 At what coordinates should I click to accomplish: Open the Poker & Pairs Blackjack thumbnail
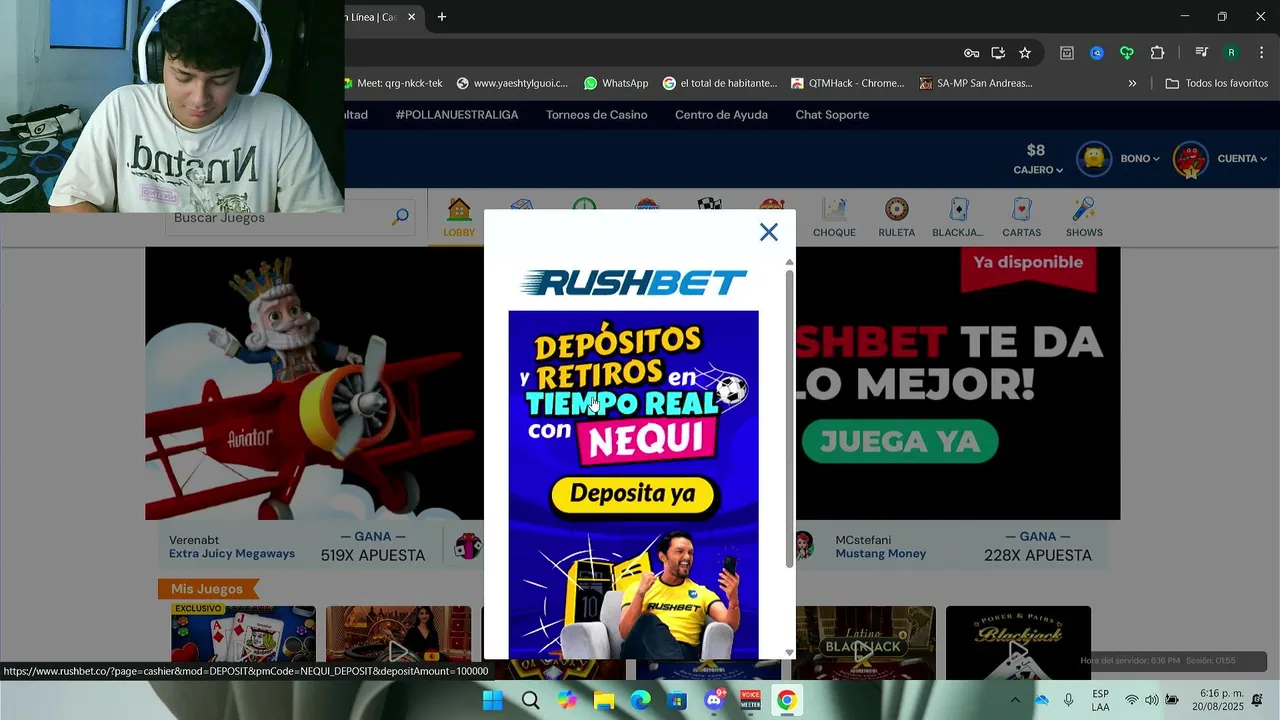[1018, 643]
